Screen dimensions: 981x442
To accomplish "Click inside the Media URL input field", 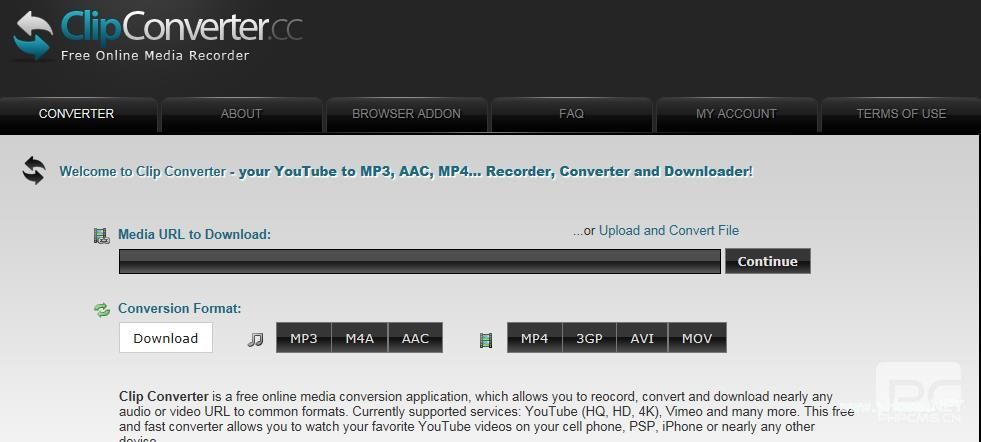I will click(419, 262).
